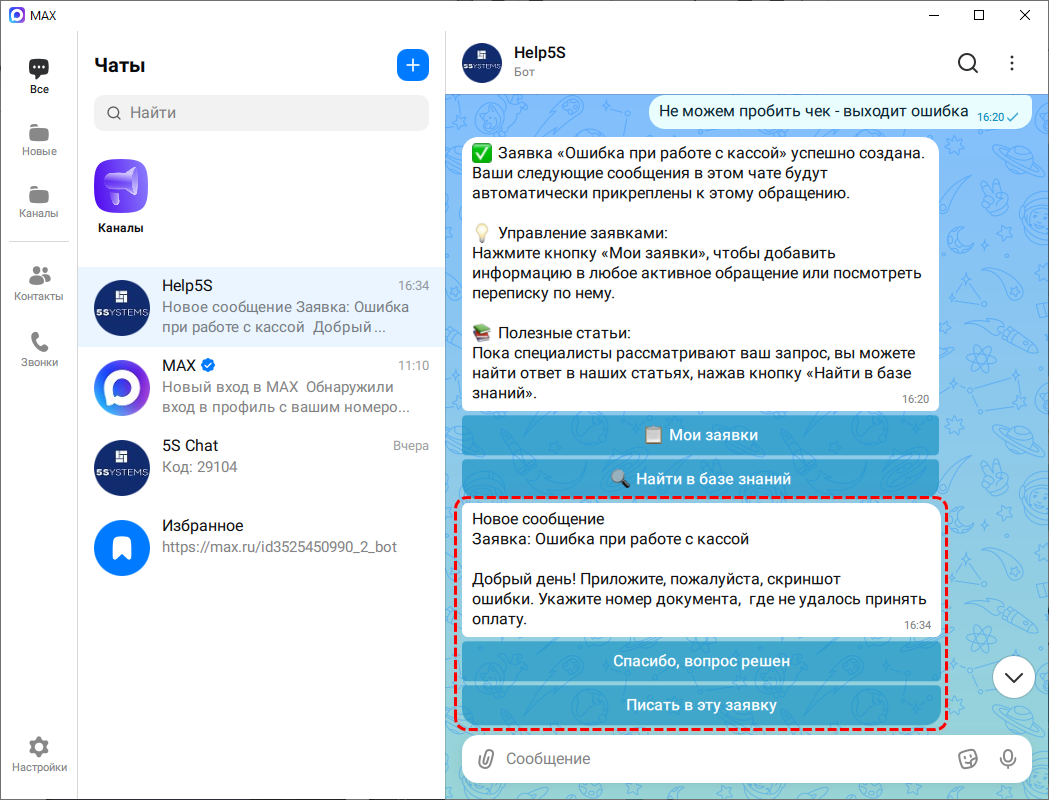
Task: Click the Вчера label in 5S Chat row
Action: [x=411, y=446]
